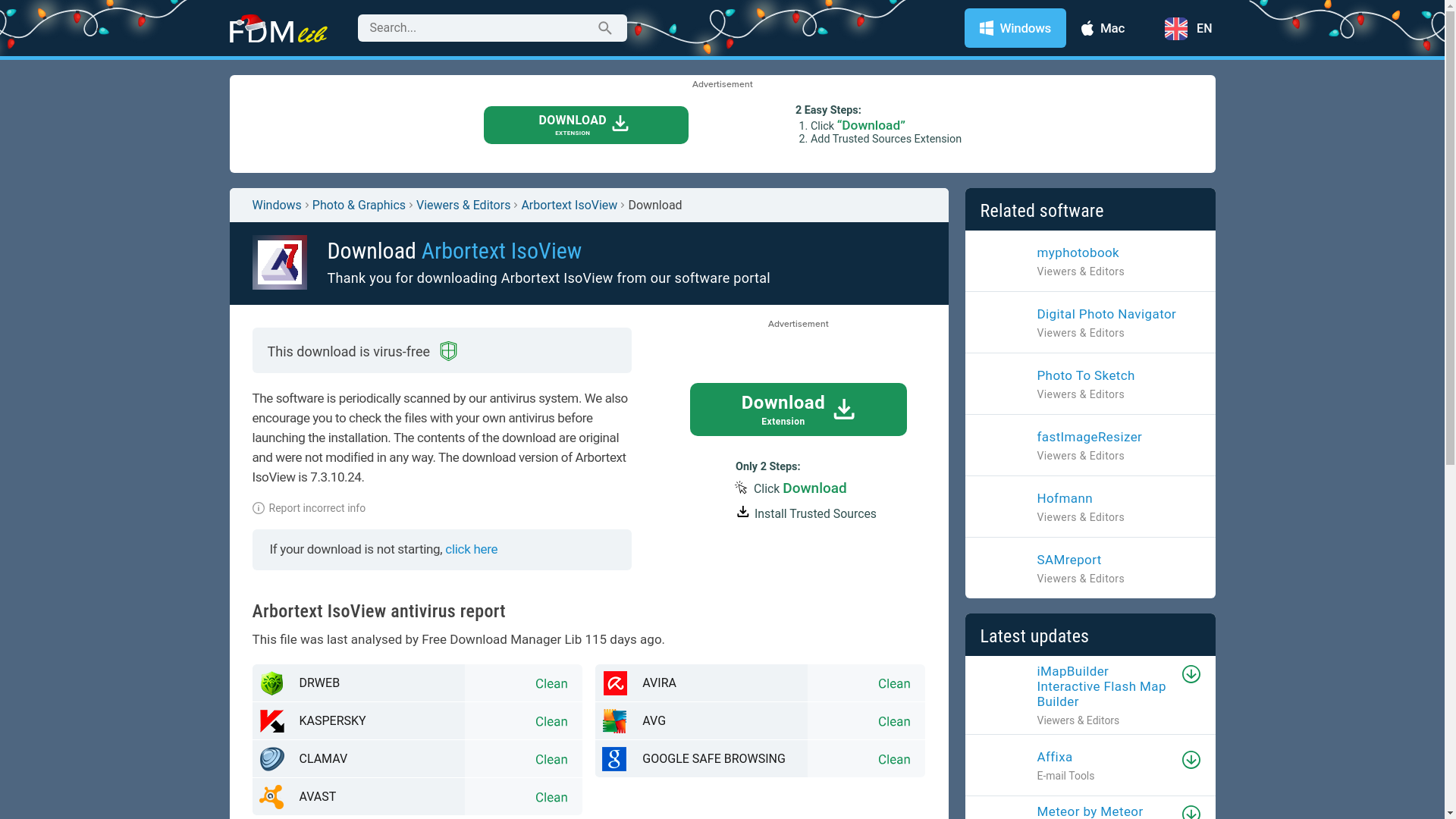Open the Arbortext IsoView breadcrumb link
Screen dimensions: 1456x819
click(x=569, y=206)
